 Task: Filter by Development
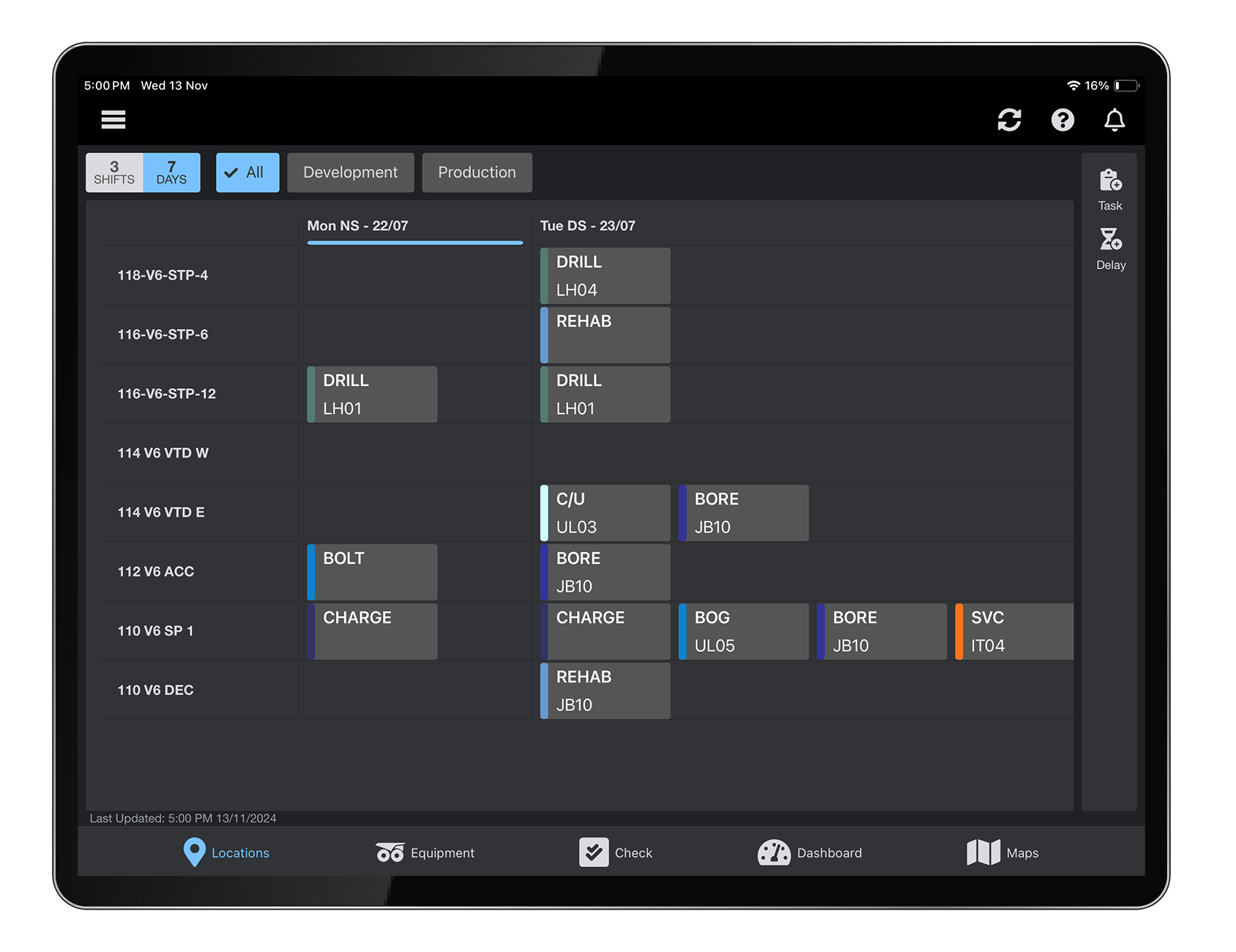coord(351,173)
